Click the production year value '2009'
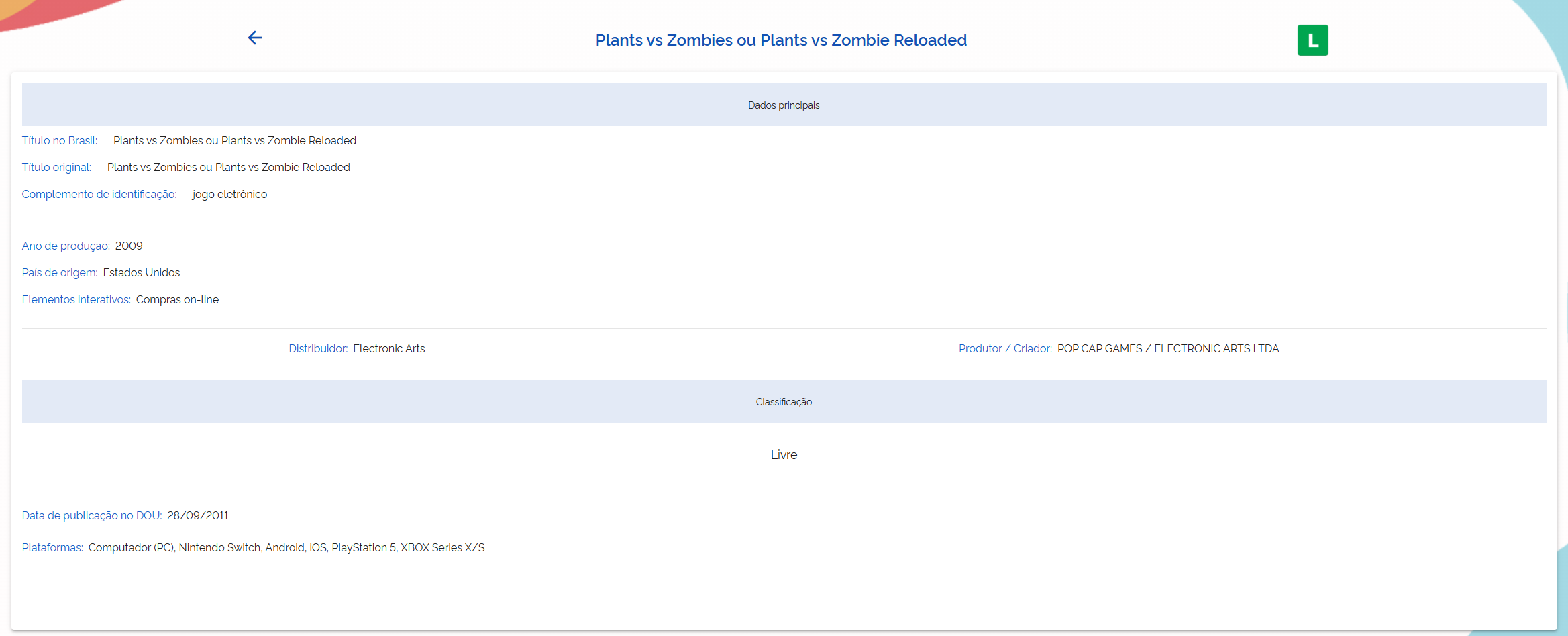Viewport: 1568px width, 636px height. [129, 246]
